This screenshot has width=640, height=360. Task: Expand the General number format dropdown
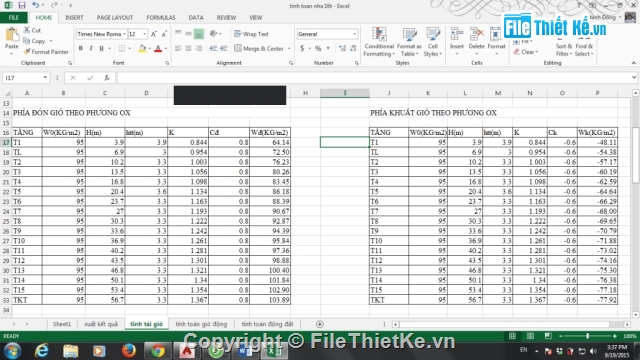[354, 34]
